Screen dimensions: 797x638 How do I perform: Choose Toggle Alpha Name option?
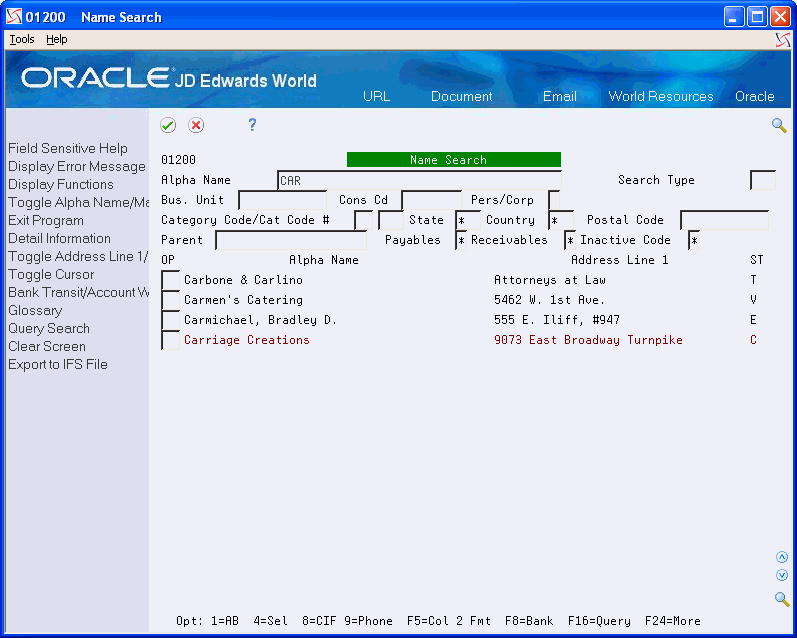click(78, 203)
